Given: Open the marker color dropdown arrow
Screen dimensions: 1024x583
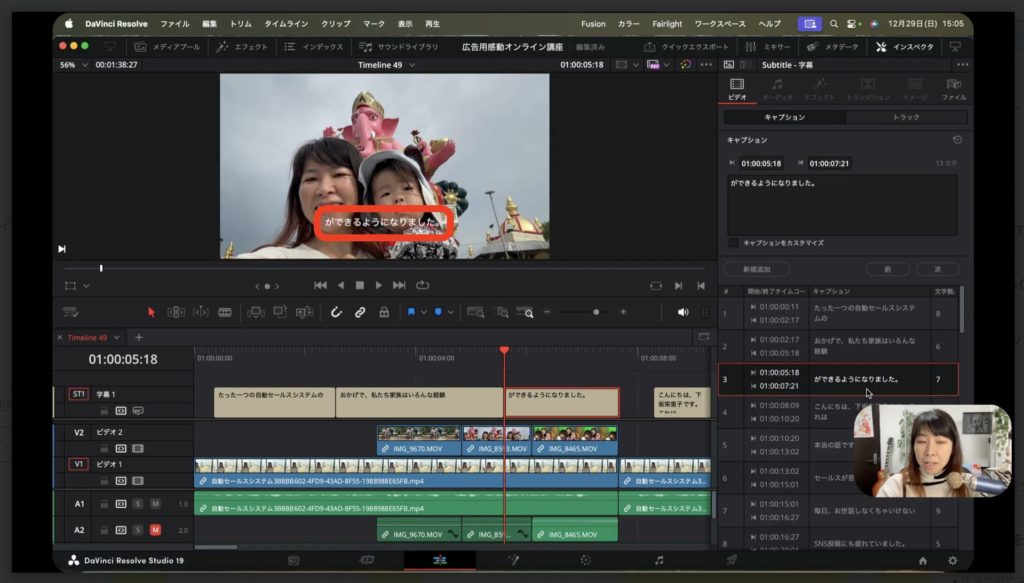Looking at the screenshot, I should [x=451, y=312].
